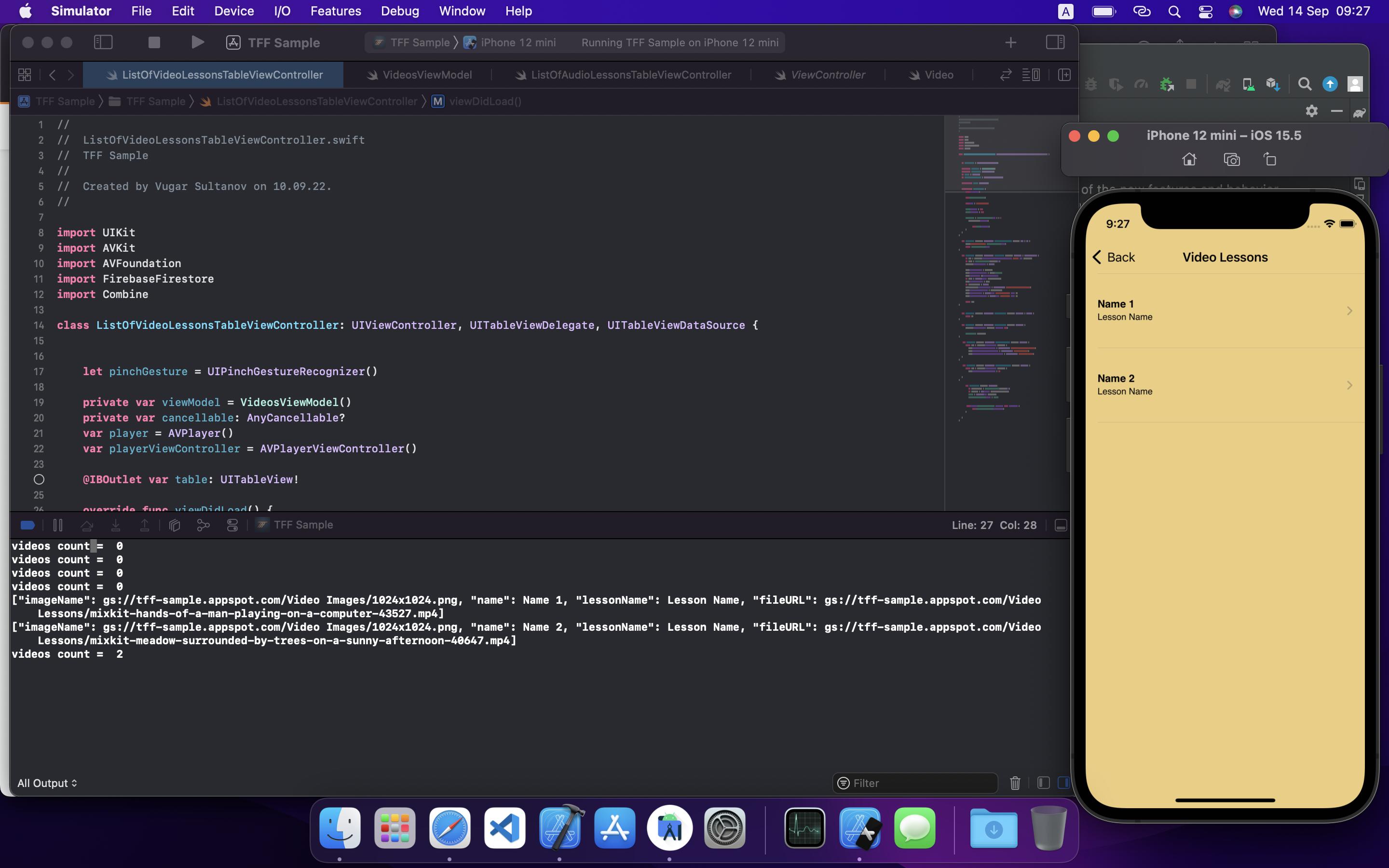Click the IBOutlet circle gutter indicator
This screenshot has width=1389, height=868.
(38, 479)
